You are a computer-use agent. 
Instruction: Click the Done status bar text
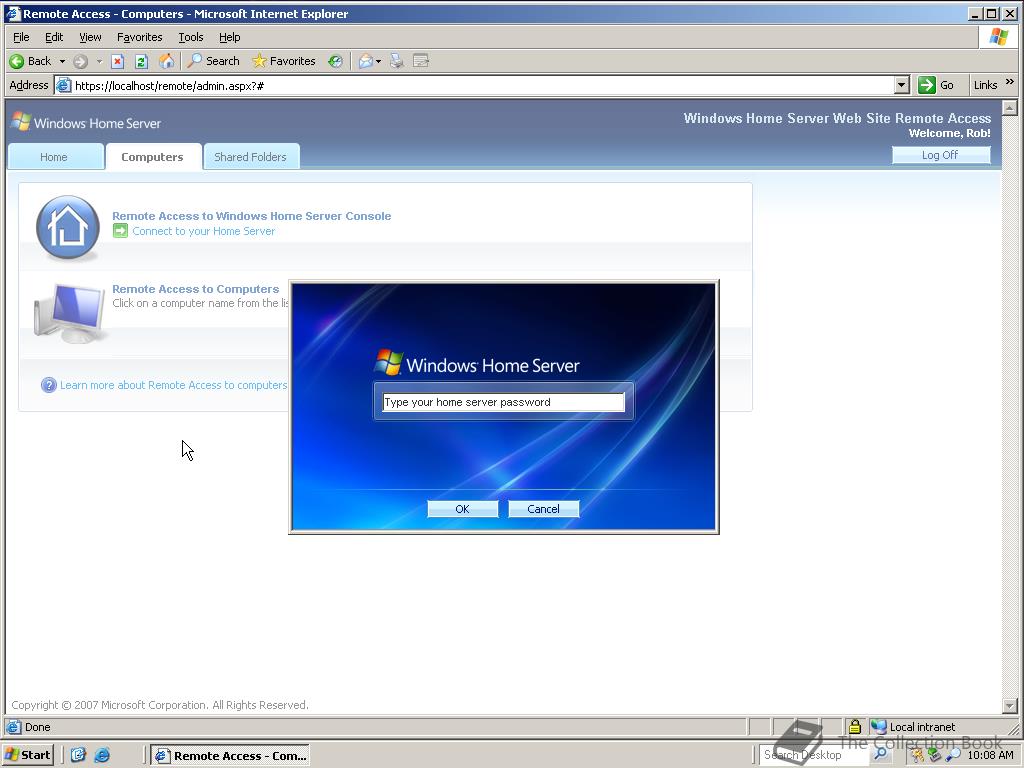(37, 727)
